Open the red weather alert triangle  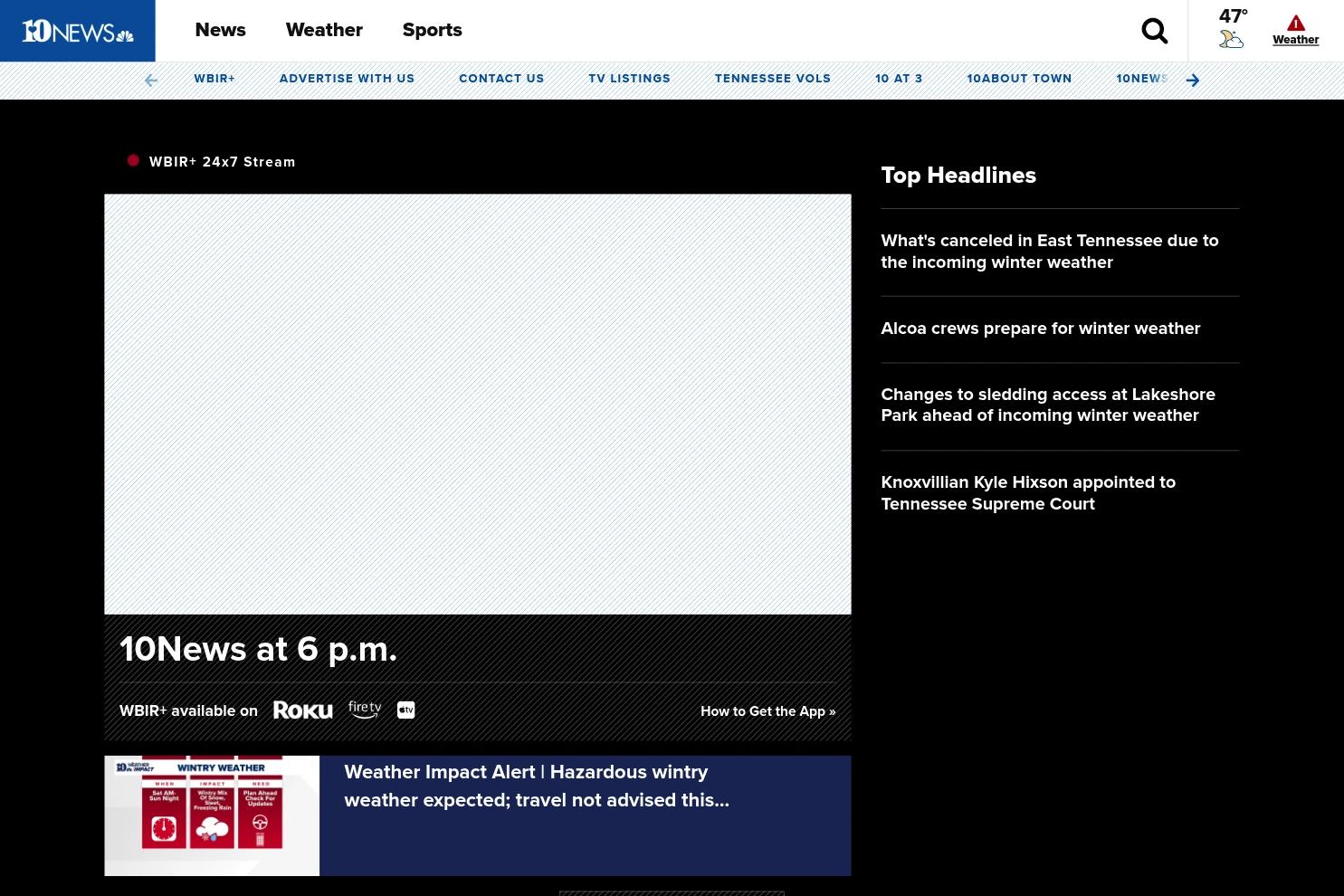tap(1296, 23)
